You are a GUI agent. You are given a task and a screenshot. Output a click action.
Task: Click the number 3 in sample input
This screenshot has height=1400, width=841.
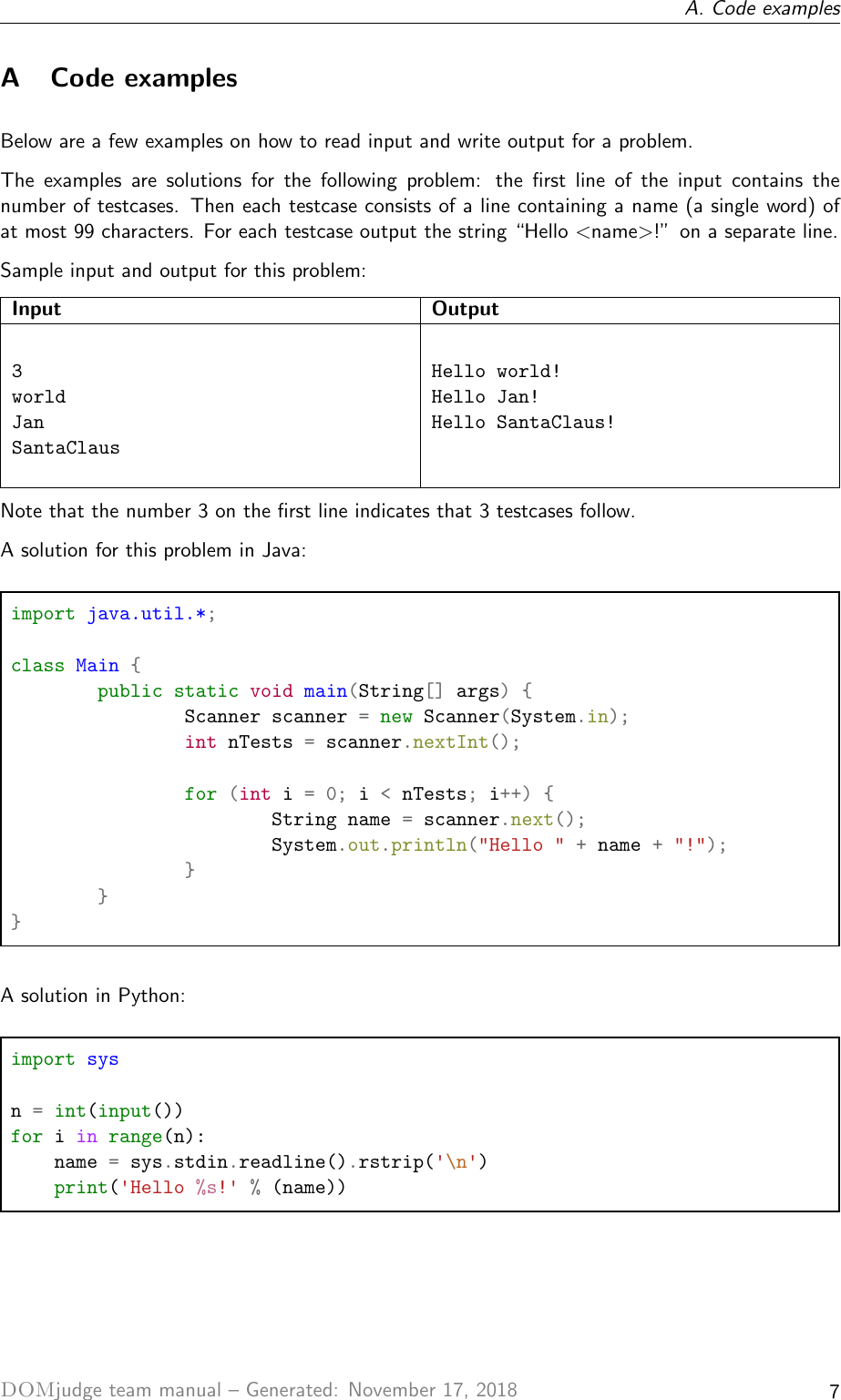click(17, 372)
